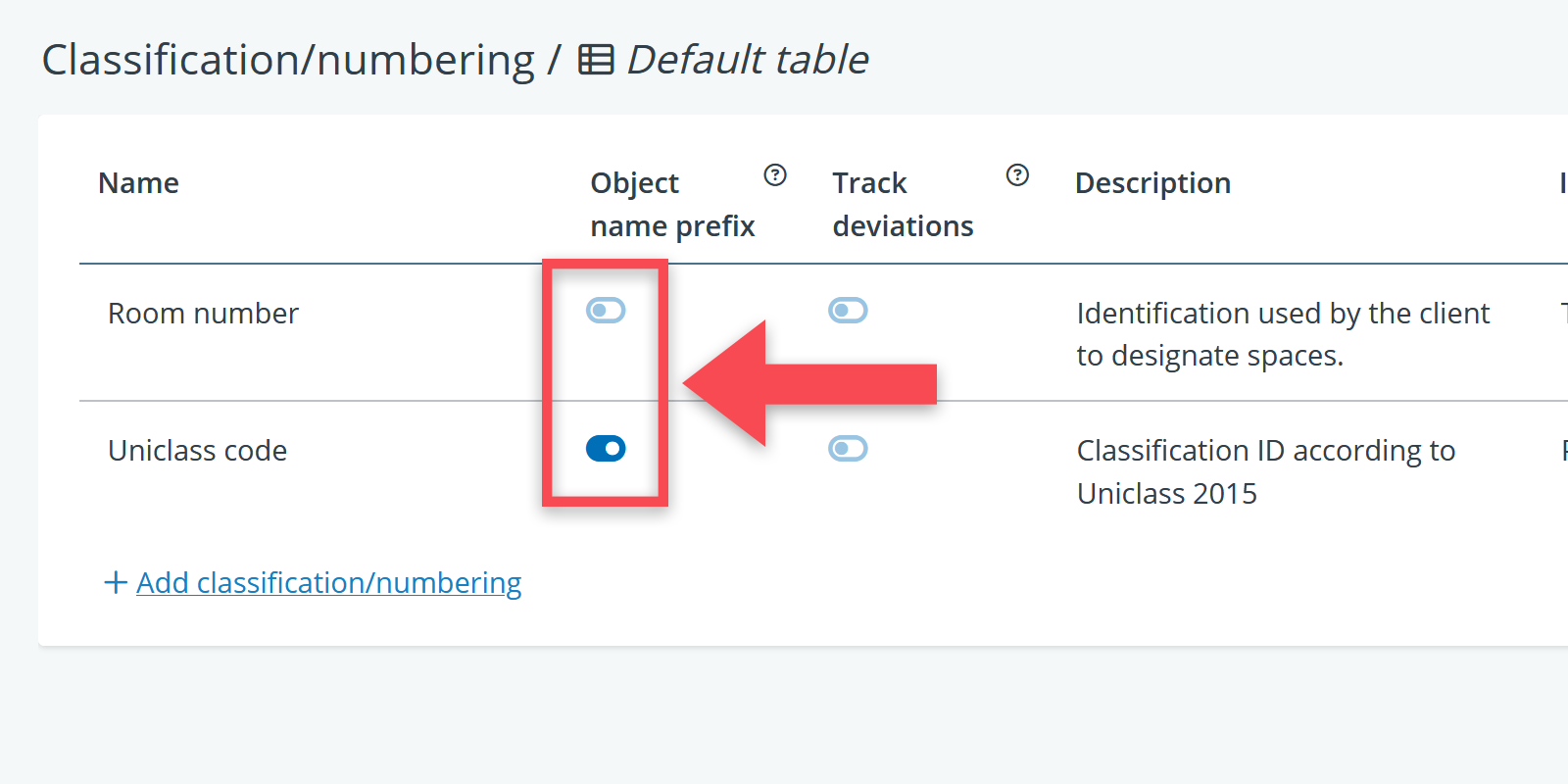Viewport: 1568px width, 784px height.
Task: Click the Track deviations column header
Action: coord(903,204)
